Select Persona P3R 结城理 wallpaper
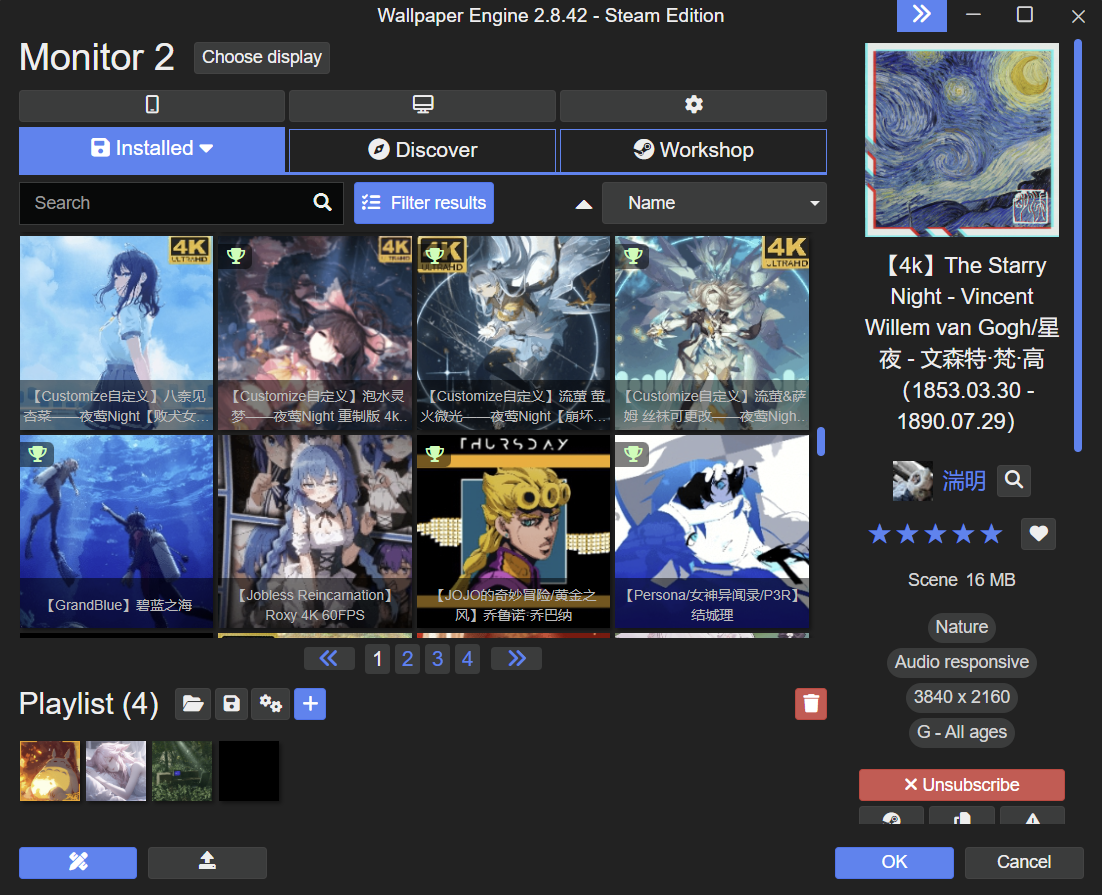Image resolution: width=1102 pixels, height=895 pixels. coord(712,532)
